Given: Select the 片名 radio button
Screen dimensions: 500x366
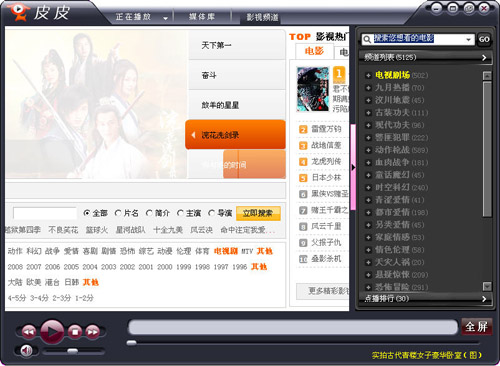Looking at the screenshot, I should point(118,213).
